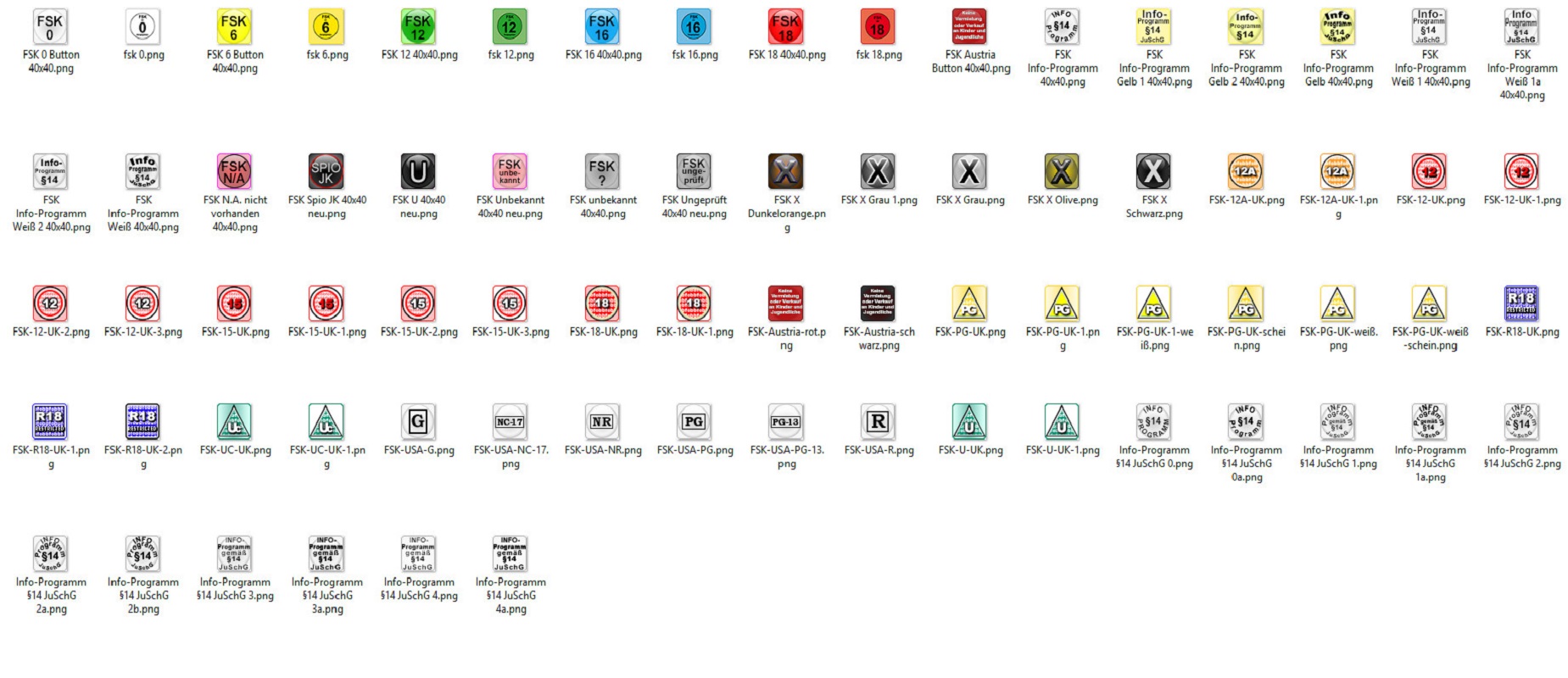Click the pink FSK Unbekannt 40x40 neu.png icon

pyautogui.click(x=511, y=171)
